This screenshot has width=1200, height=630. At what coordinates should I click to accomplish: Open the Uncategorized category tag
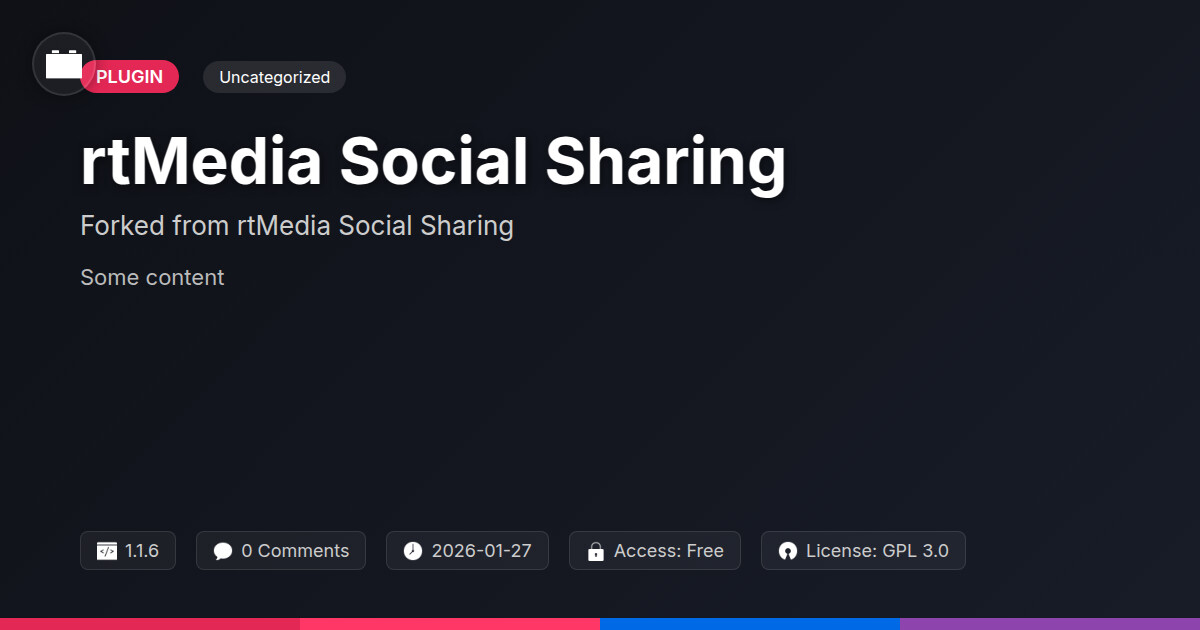(274, 77)
